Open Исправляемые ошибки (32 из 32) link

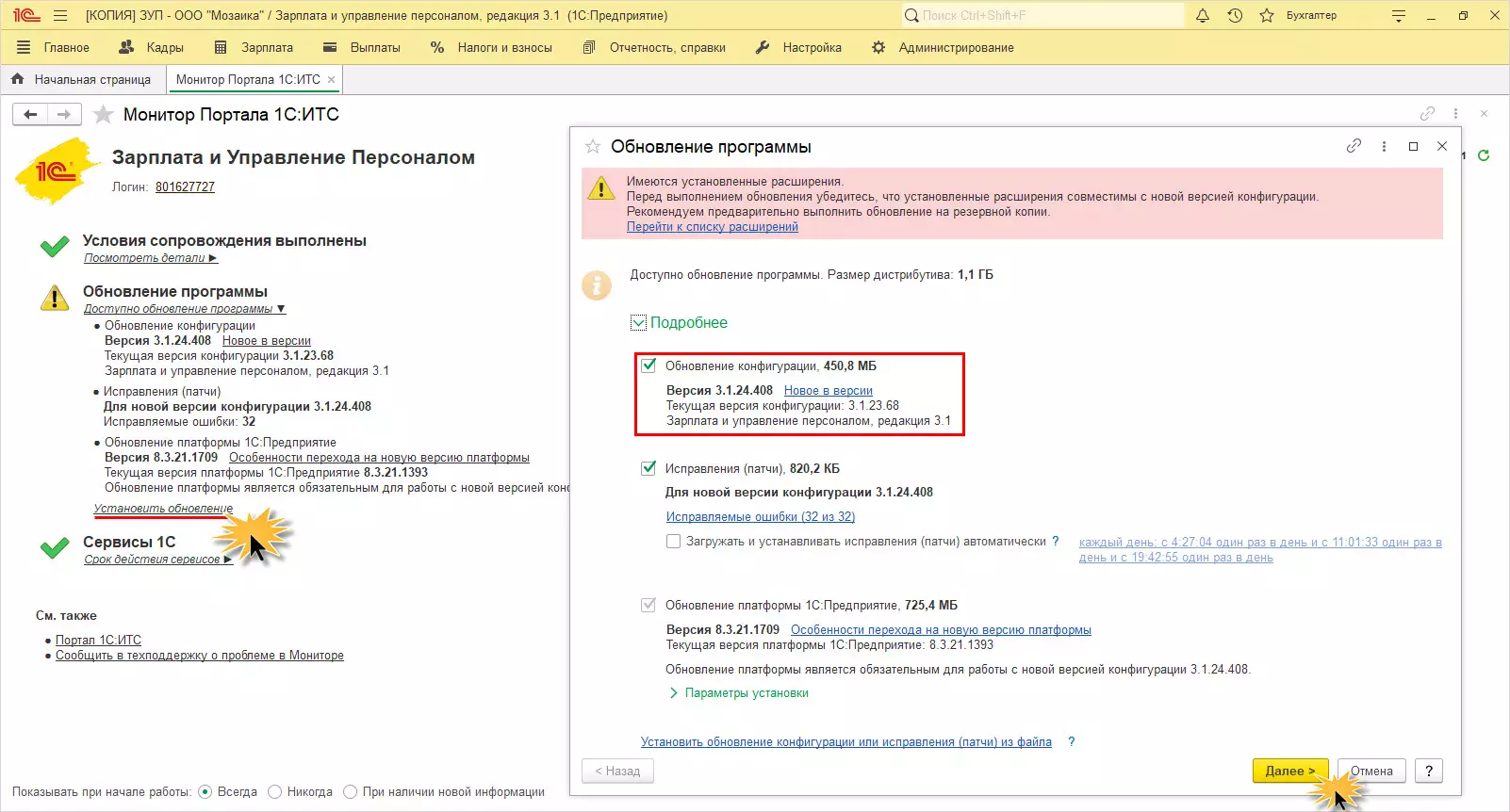point(761,517)
